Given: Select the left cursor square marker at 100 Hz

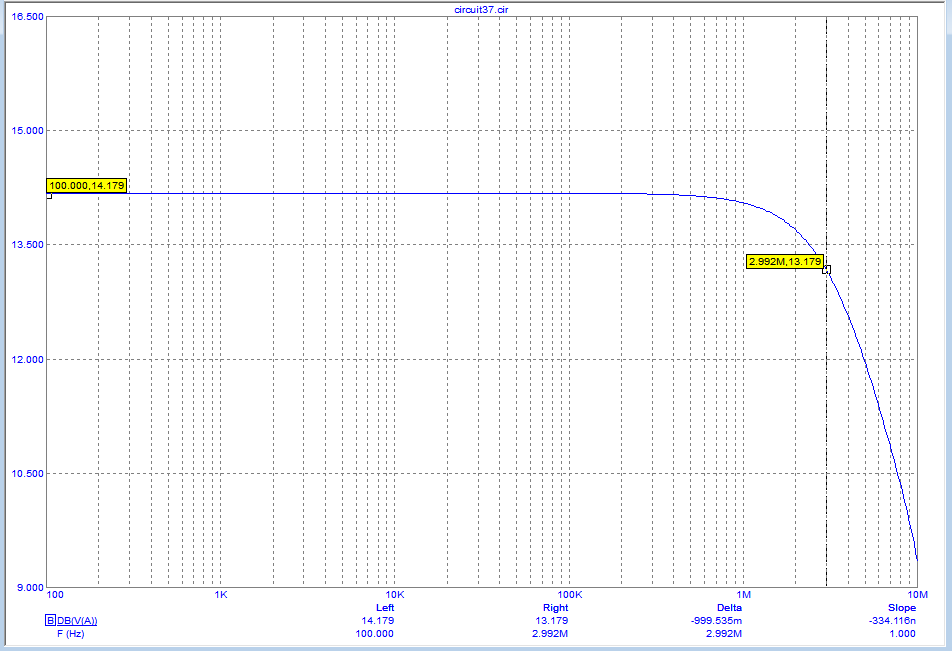Looking at the screenshot, I should point(49,196).
